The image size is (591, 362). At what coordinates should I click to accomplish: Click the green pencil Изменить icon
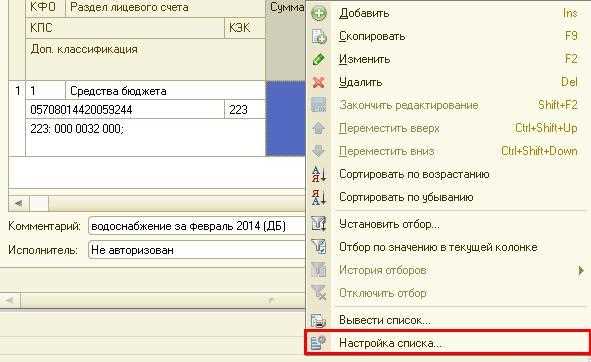pyautogui.click(x=319, y=59)
